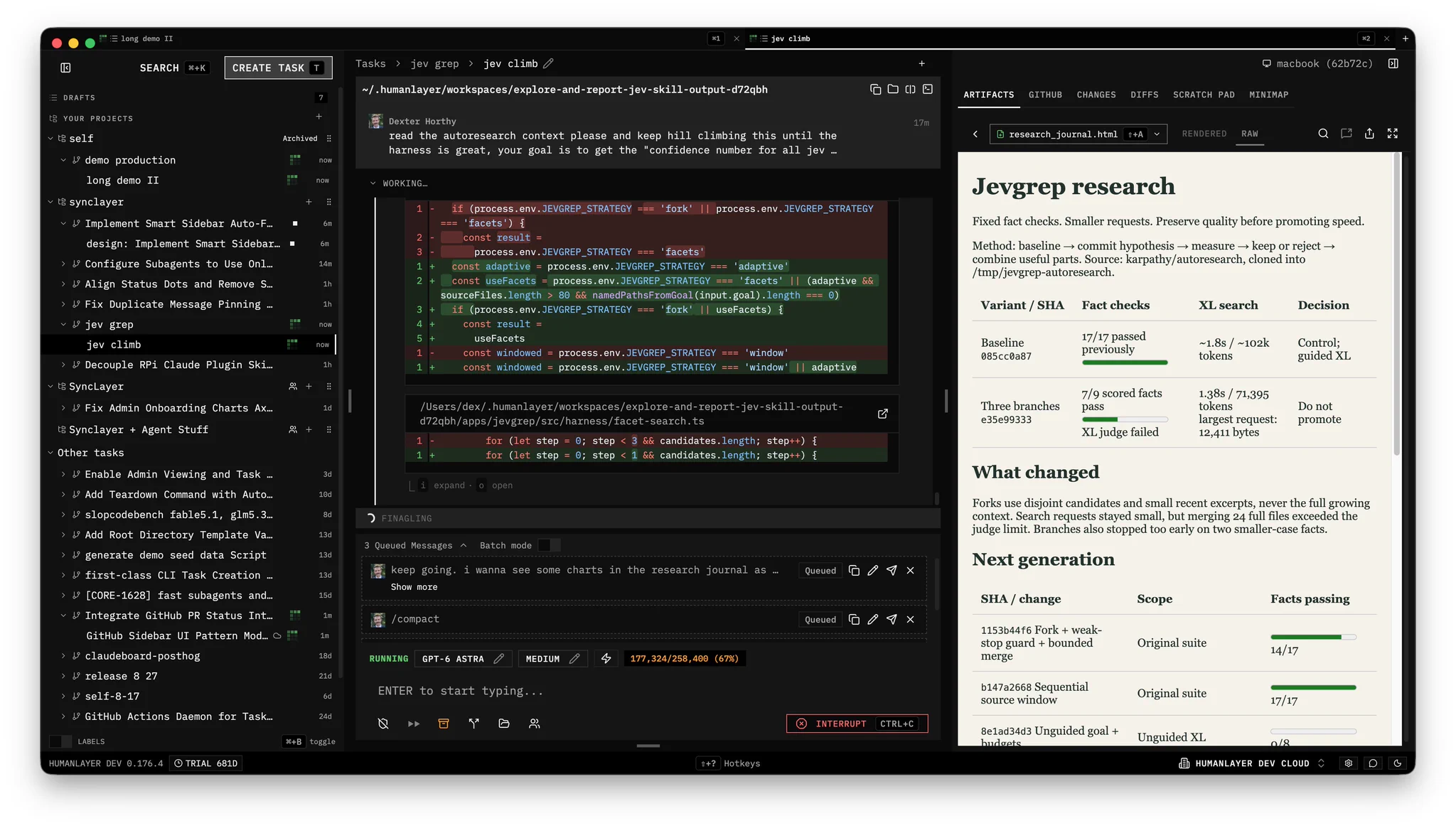Switch to the CHANGES tab
1456x828 pixels.
1096,95
